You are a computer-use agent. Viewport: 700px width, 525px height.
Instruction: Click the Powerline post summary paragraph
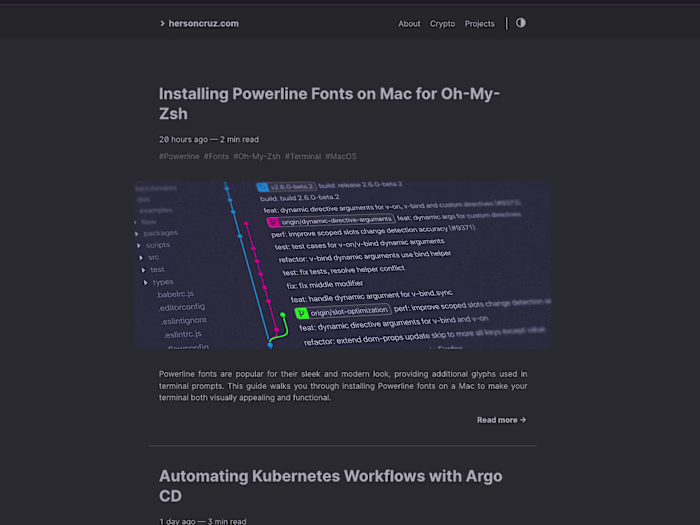click(343, 385)
